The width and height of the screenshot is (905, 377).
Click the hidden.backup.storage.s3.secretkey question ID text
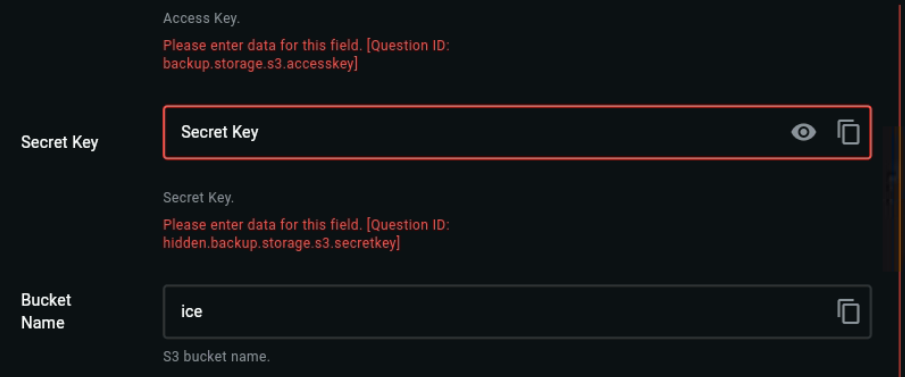click(x=282, y=243)
